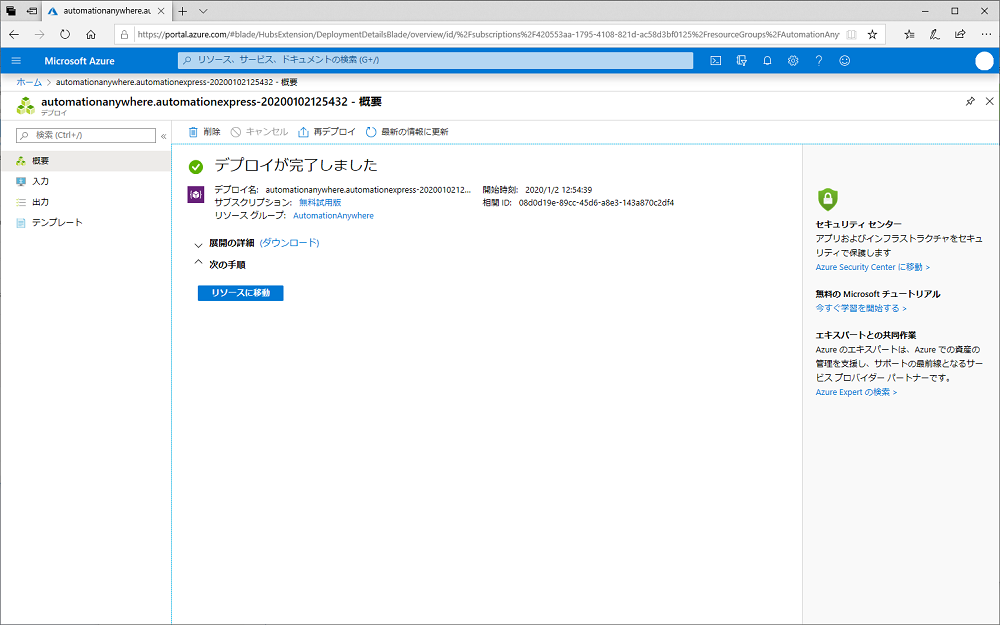
Task: Click the add notes pen icon
Action: pos(935,34)
